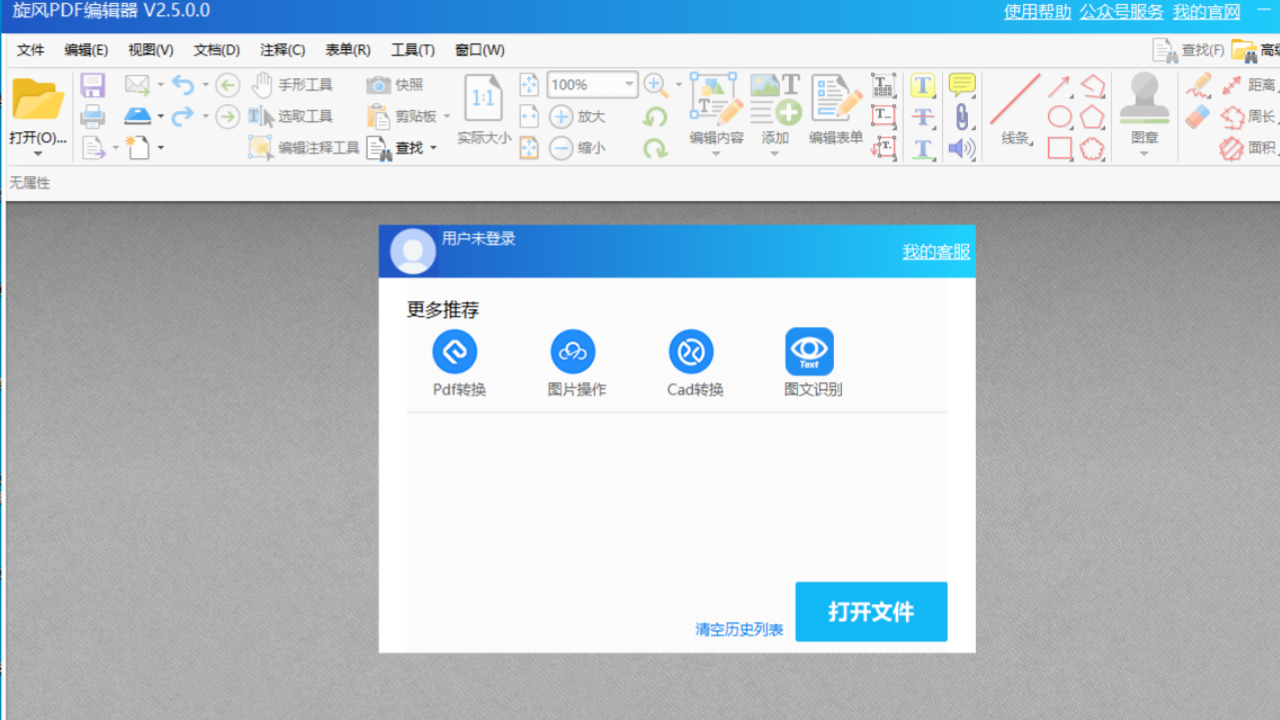Click the Save floppy disk icon
Screen dimensions: 1280x720
pyautogui.click(x=93, y=85)
